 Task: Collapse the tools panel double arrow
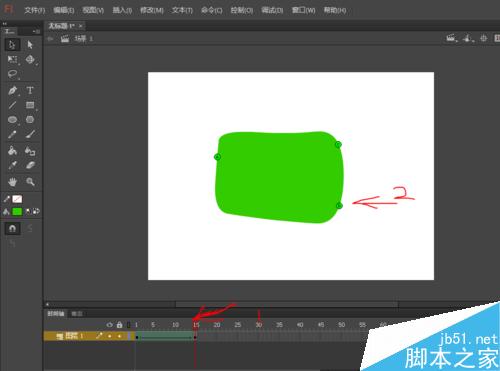(4, 24)
